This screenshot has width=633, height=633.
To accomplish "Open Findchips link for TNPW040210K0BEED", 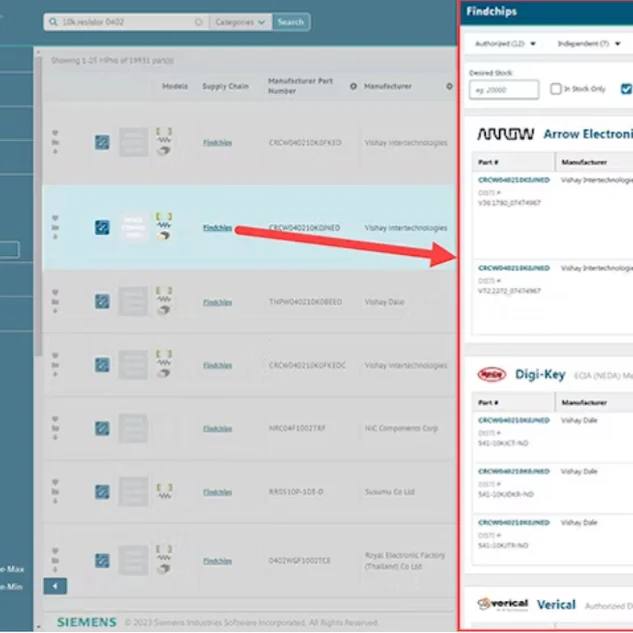I will [217, 302].
